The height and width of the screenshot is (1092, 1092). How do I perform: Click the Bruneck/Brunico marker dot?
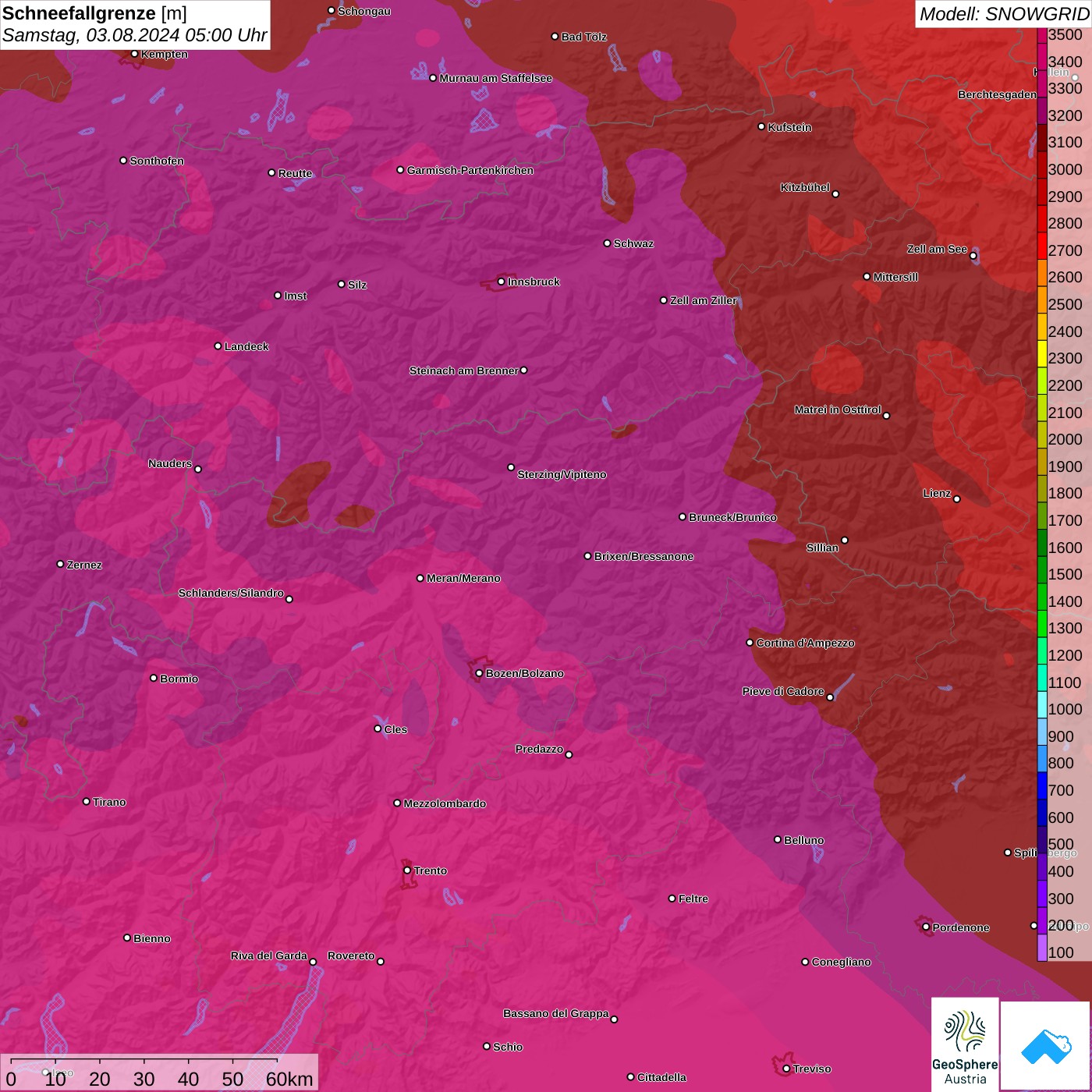[682, 516]
